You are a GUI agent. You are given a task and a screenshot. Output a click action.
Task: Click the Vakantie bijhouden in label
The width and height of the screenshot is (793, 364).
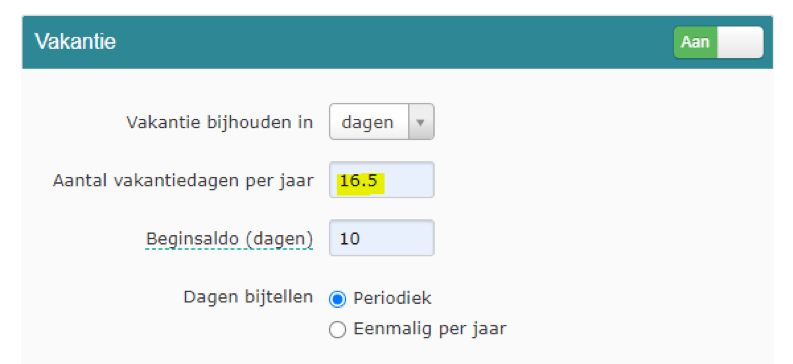point(219,122)
